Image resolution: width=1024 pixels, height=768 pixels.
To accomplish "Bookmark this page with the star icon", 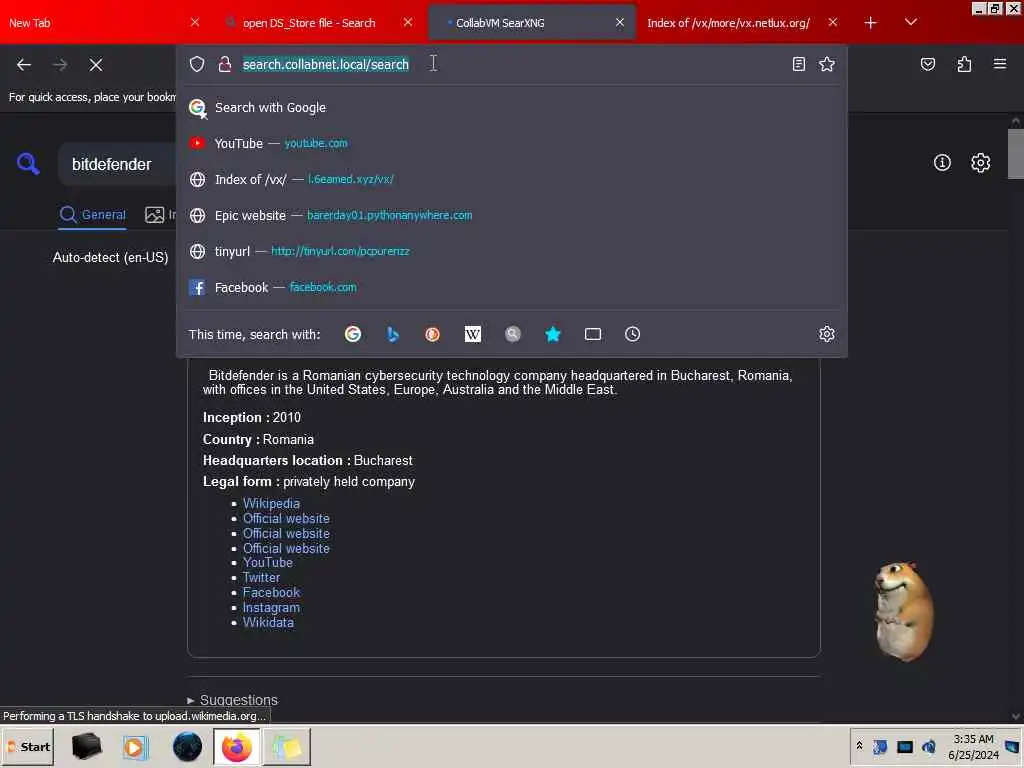I will point(827,64).
